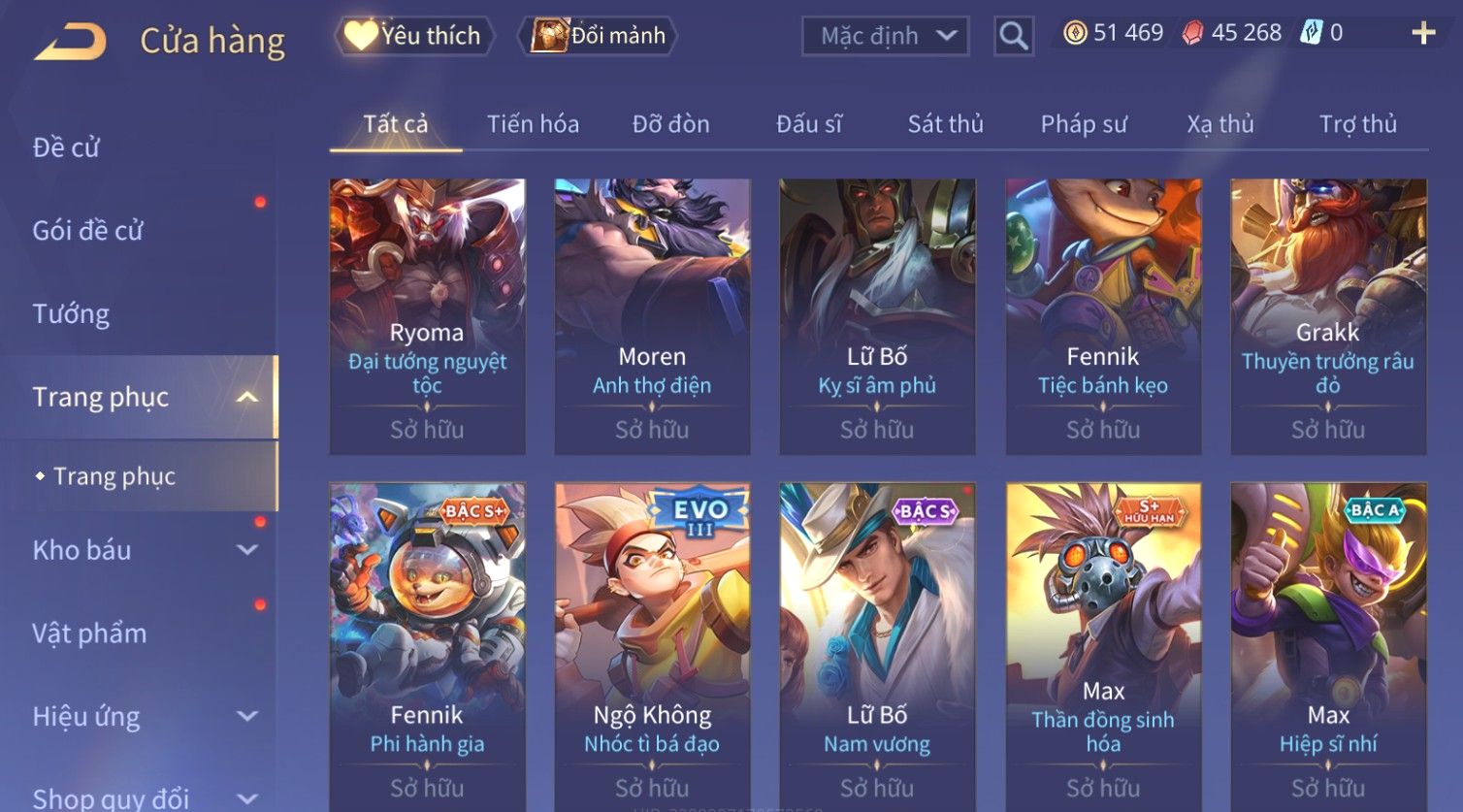Open Đổi mảnh fragment exchange
1463x812 pixels.
pos(599,36)
